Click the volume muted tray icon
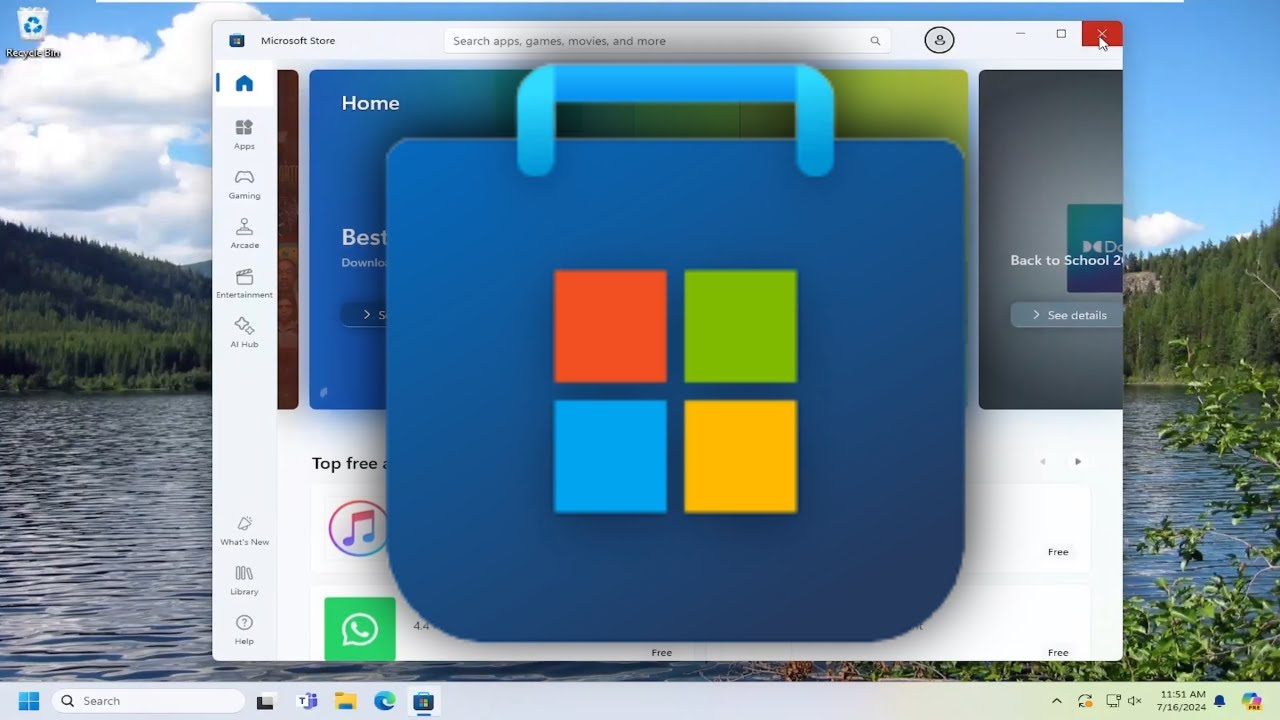 click(1135, 701)
